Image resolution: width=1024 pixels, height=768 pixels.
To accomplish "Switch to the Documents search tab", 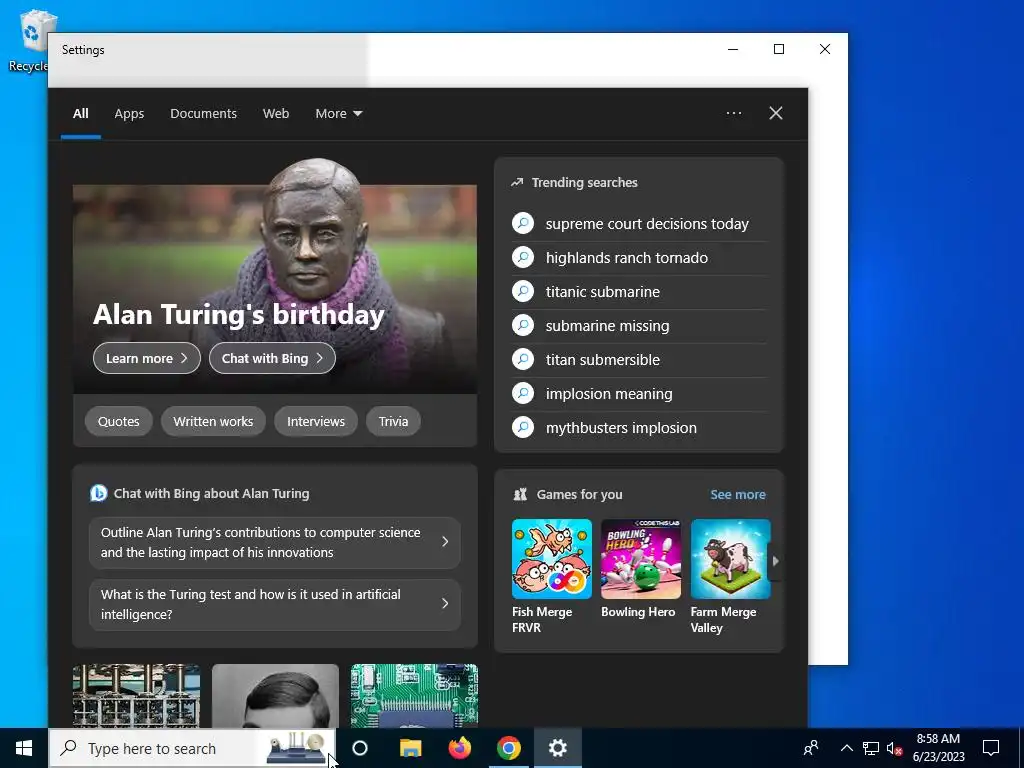I will tap(203, 114).
